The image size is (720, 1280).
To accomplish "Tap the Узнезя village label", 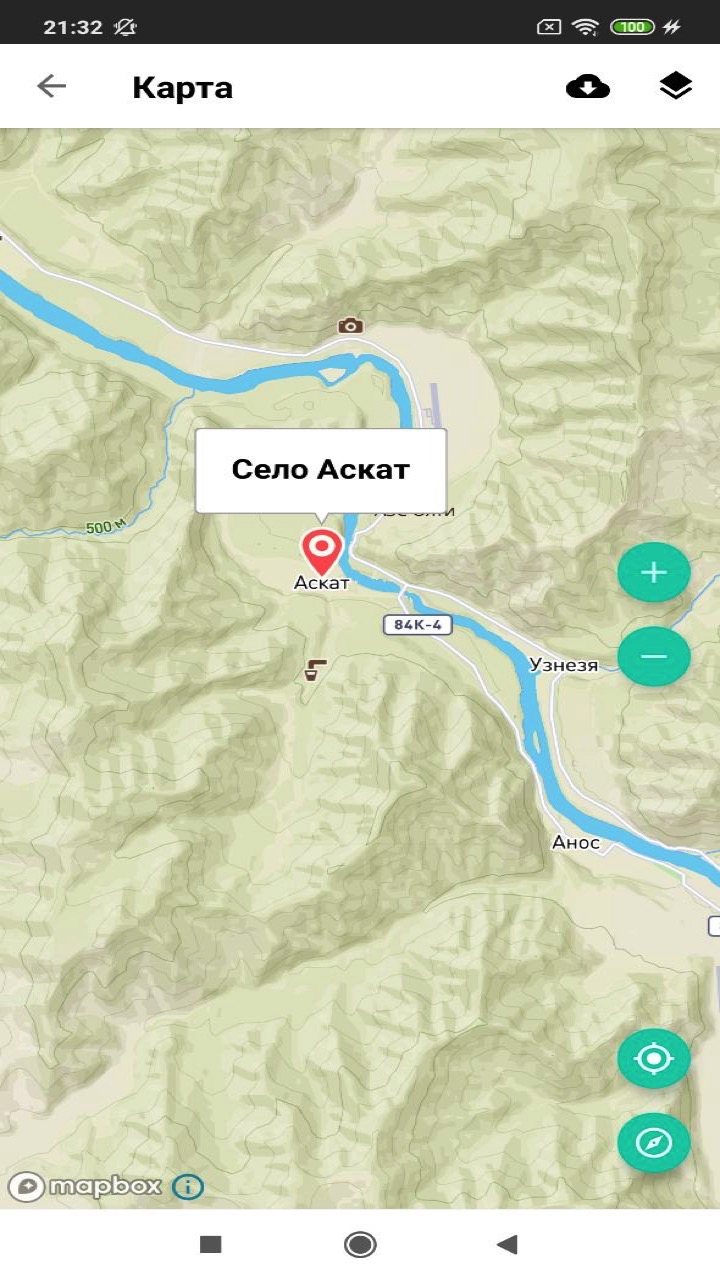I will tap(564, 665).
